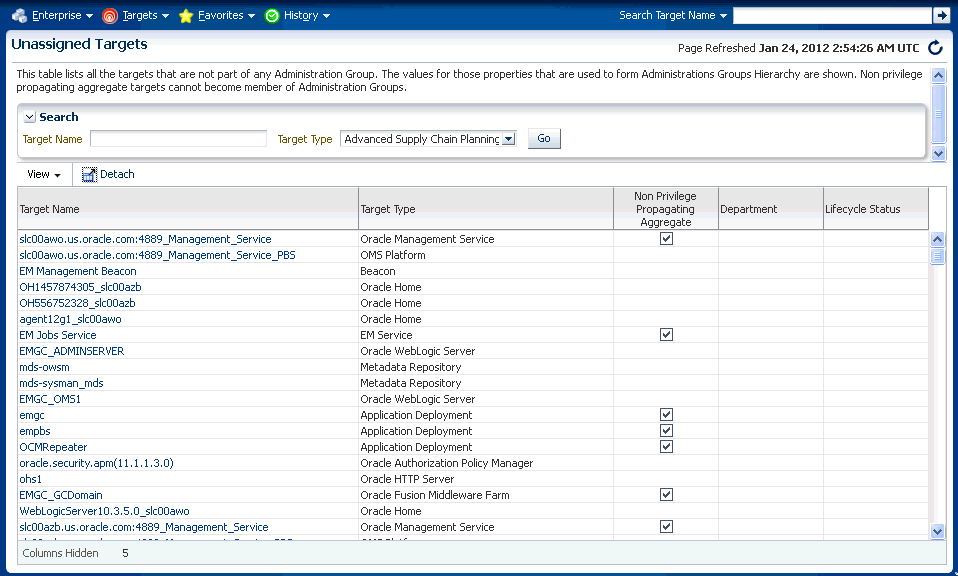
Task: Toggle checkbox for EMGC_GCDomain row
Action: tap(666, 495)
